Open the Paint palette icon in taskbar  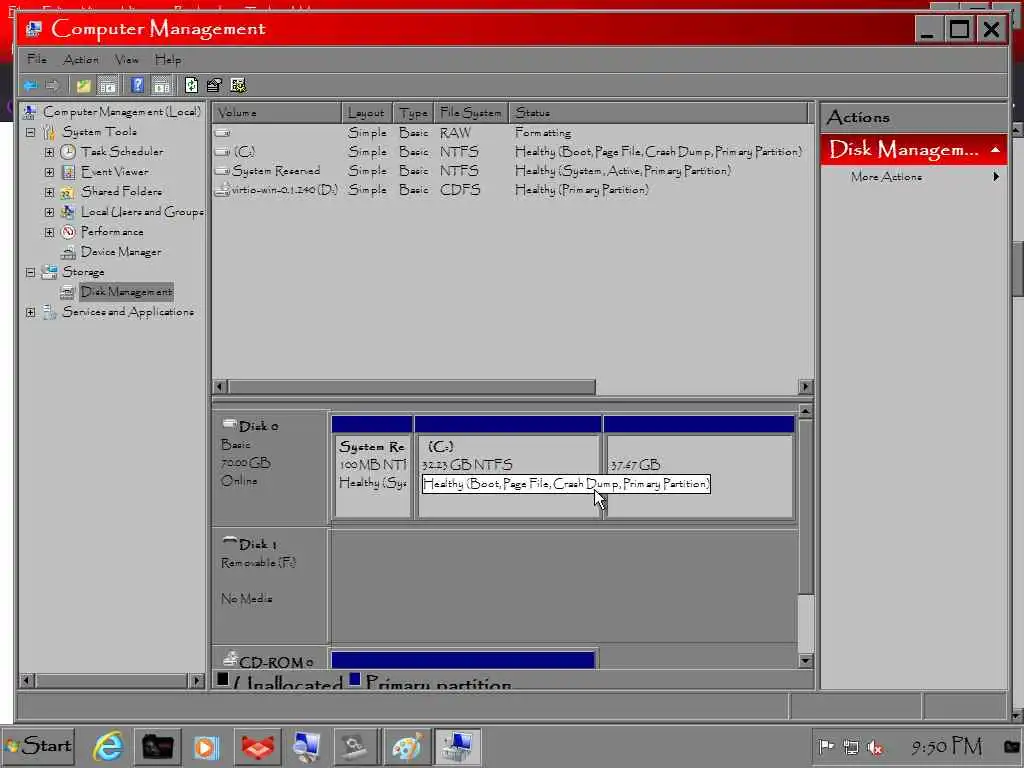tap(406, 746)
